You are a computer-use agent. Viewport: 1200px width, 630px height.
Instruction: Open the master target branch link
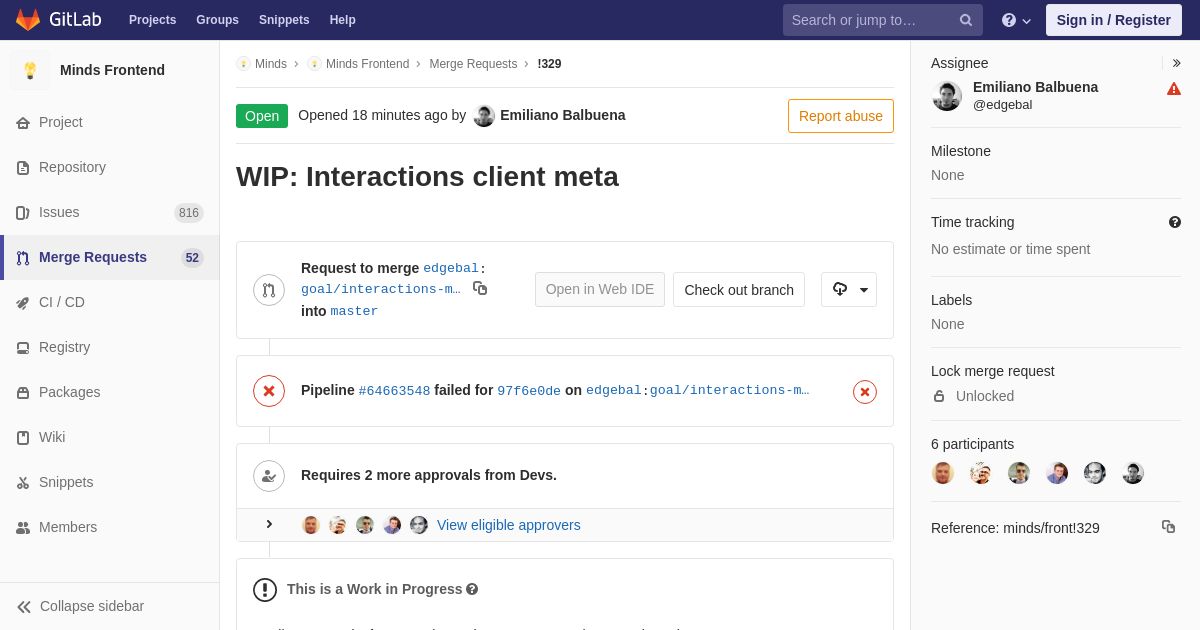click(x=354, y=311)
